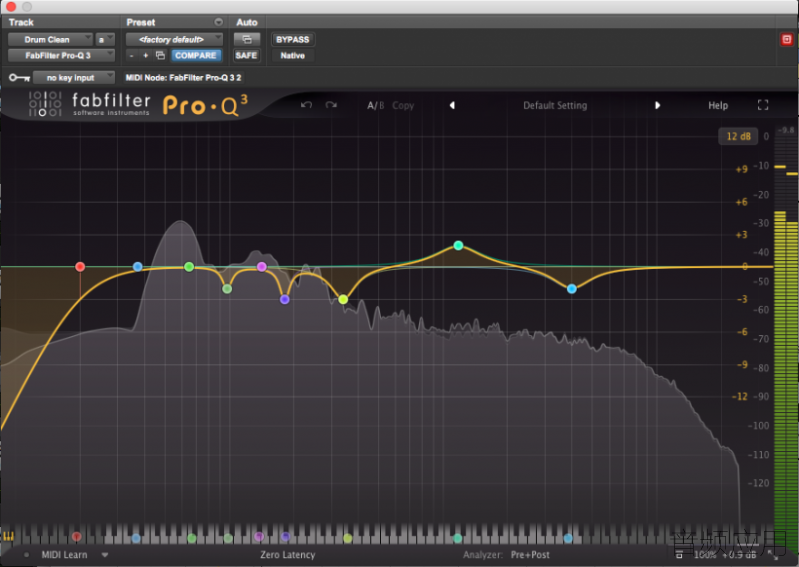Screen dimensions: 799x567
Task: Select the light-blue high cut node
Action: coord(572,289)
